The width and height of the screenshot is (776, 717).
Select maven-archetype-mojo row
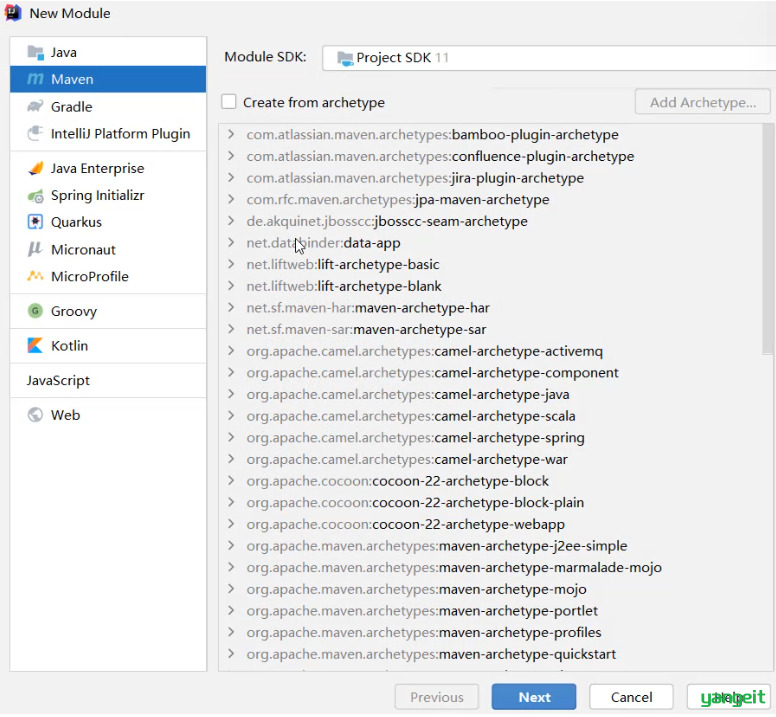tap(490, 589)
